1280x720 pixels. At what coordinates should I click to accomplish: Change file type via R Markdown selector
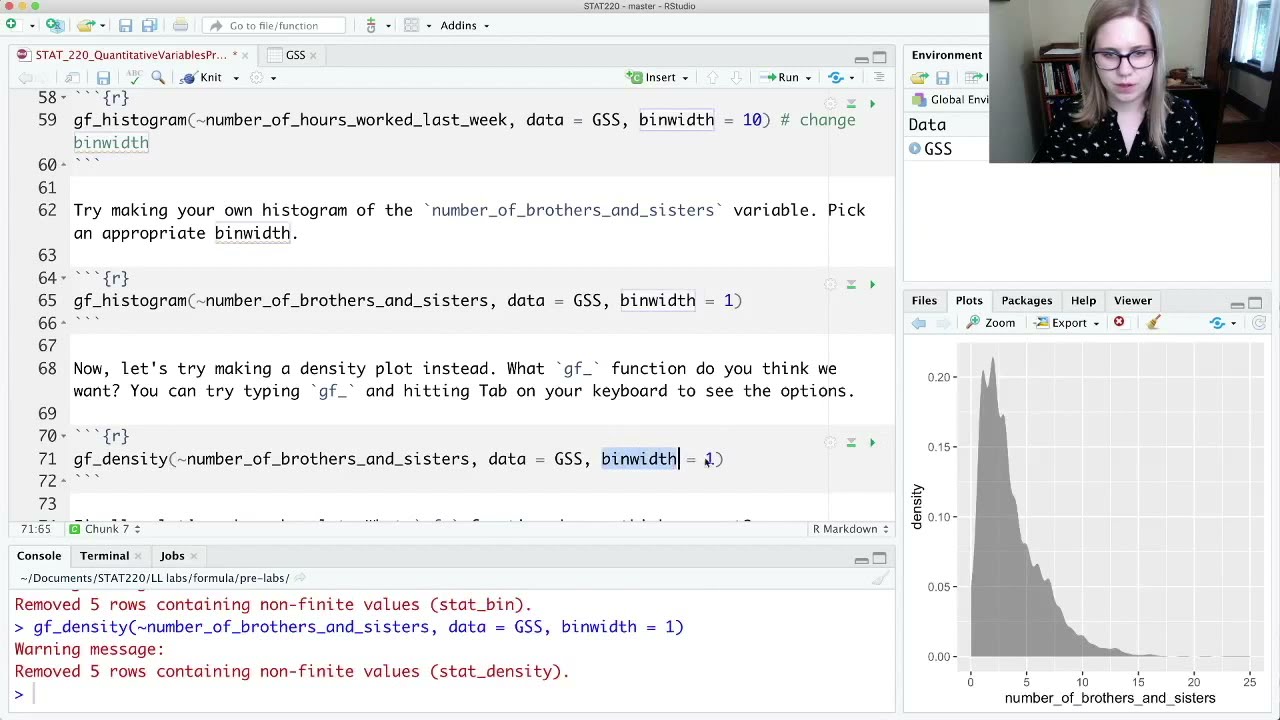tap(851, 529)
